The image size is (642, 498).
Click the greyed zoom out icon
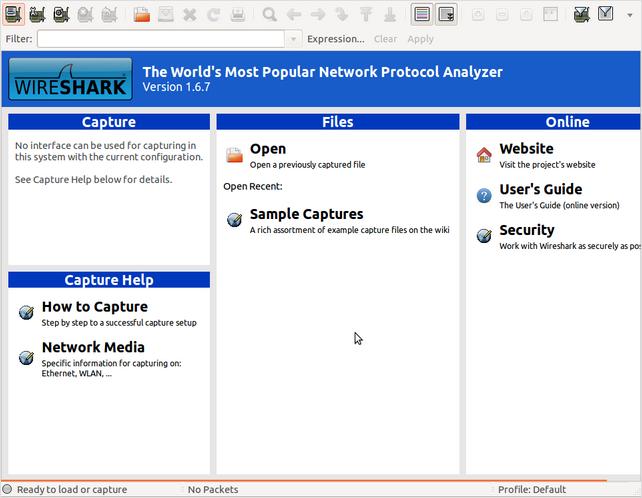502,15
